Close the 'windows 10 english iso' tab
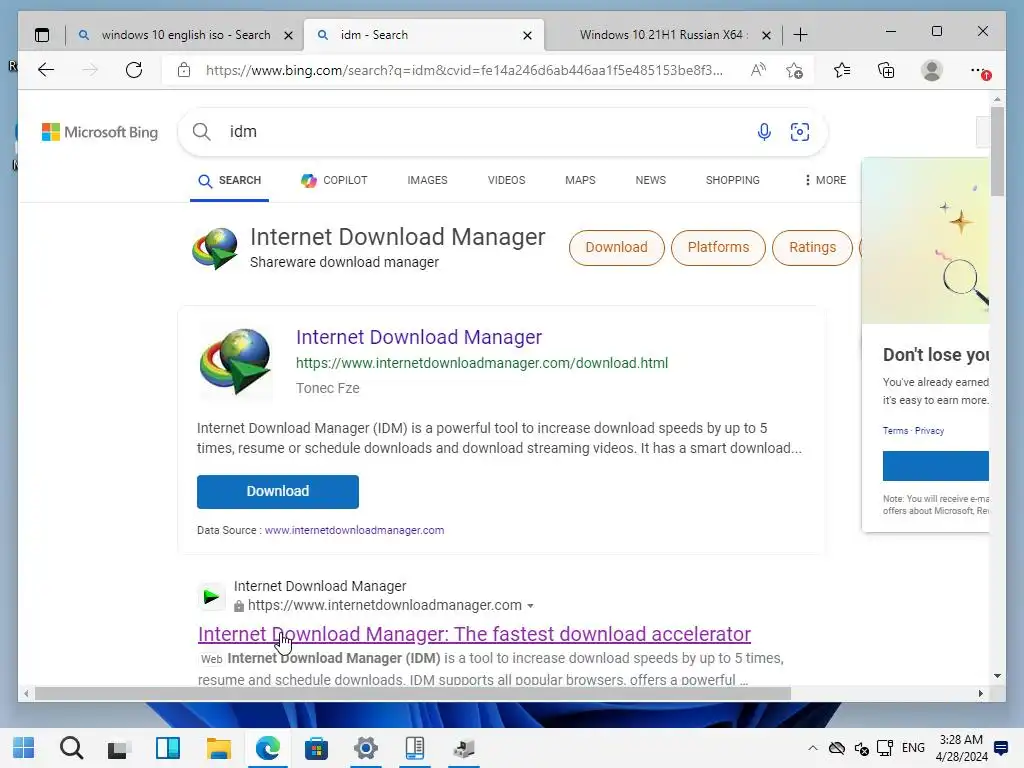The width and height of the screenshot is (1024, 768). click(x=288, y=35)
